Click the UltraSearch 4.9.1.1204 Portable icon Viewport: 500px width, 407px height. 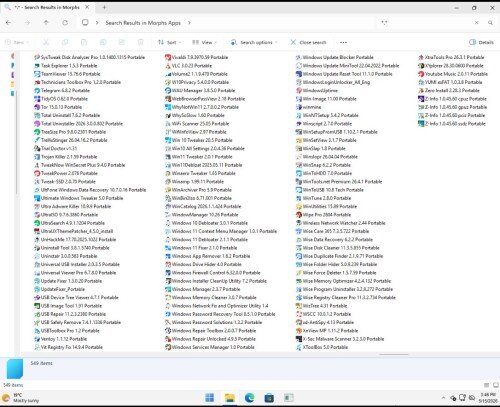point(37,223)
